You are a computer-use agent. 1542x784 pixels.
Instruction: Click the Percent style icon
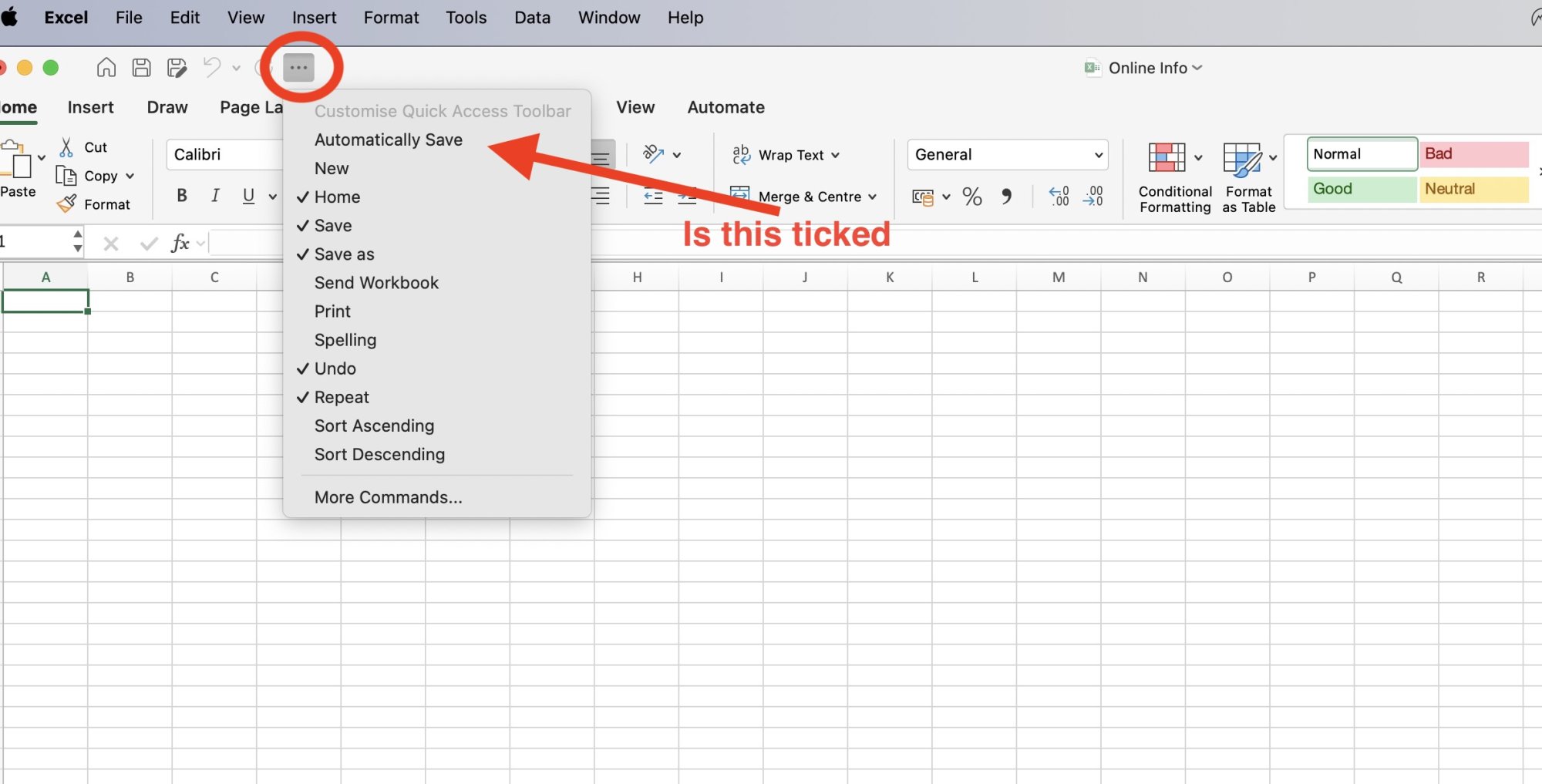click(x=972, y=197)
